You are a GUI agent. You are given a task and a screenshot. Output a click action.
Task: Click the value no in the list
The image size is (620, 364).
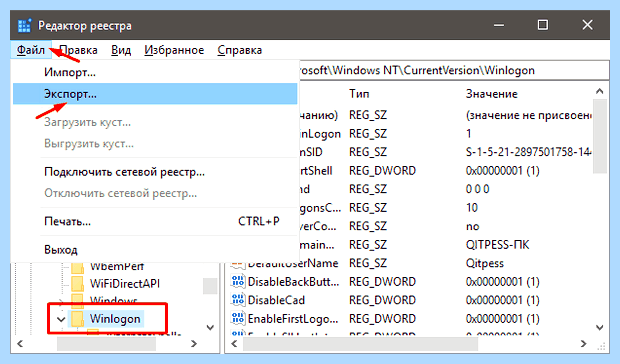(473, 226)
